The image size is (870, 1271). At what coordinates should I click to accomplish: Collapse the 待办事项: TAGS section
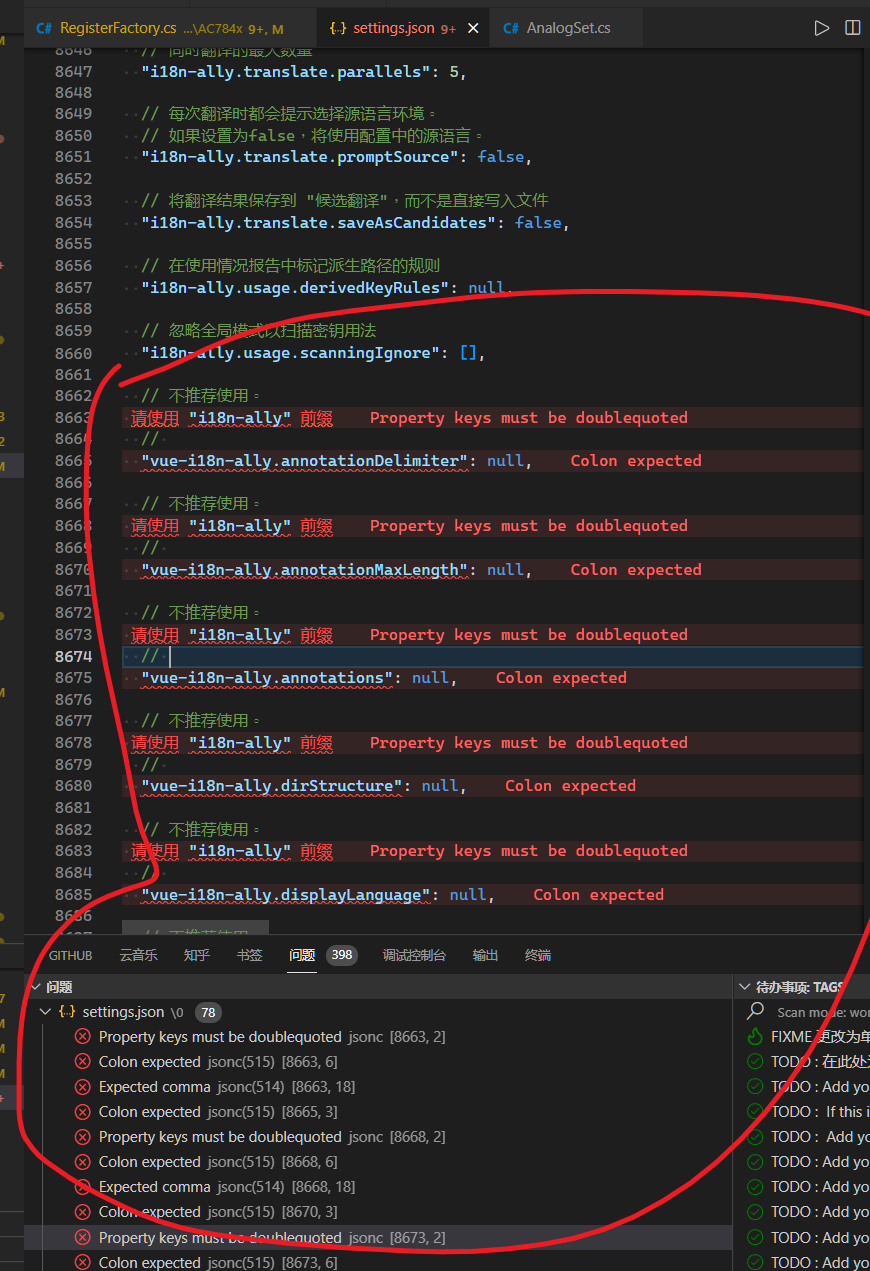pyautogui.click(x=744, y=986)
